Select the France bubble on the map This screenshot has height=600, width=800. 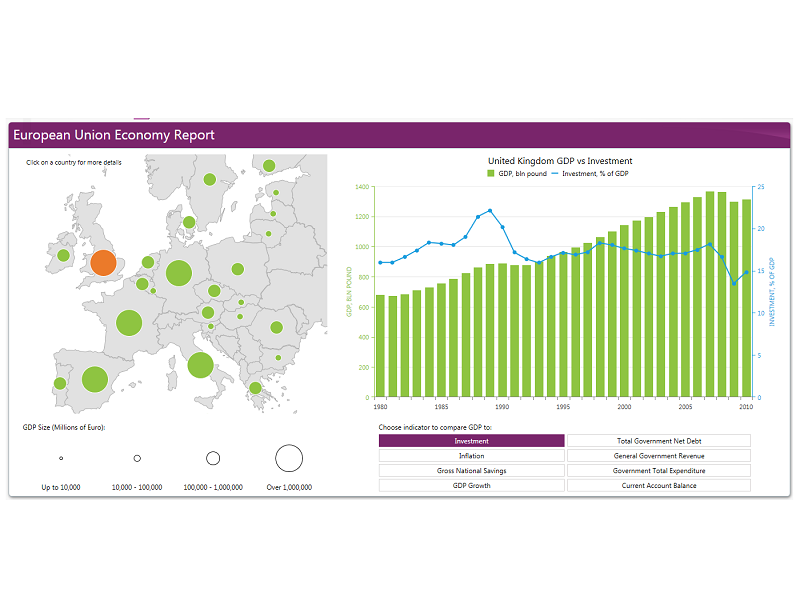click(128, 323)
